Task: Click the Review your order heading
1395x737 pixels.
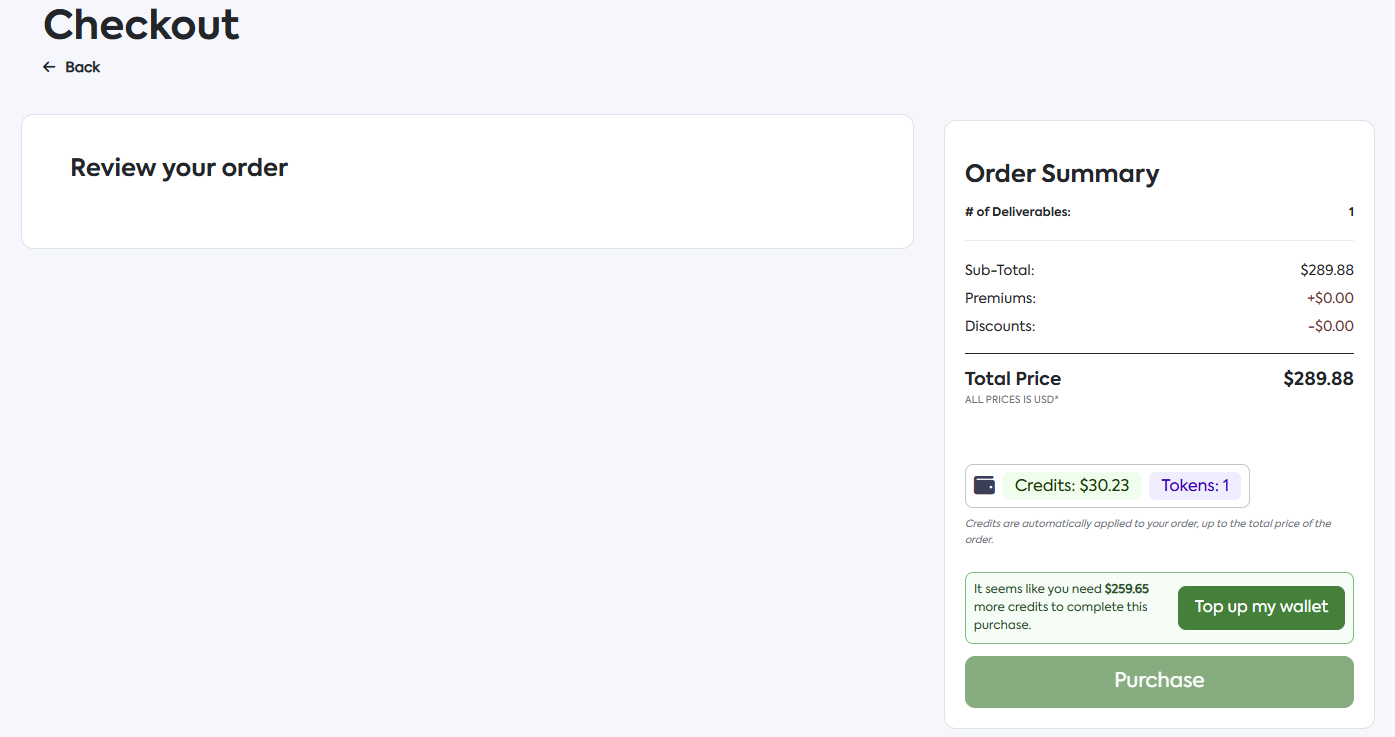Action: coord(179,167)
